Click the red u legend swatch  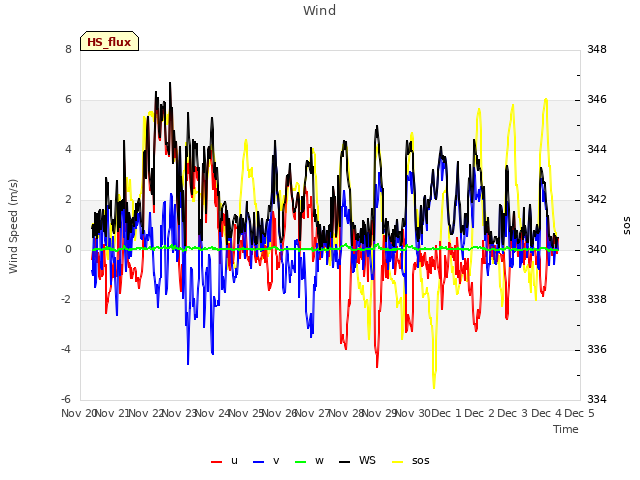[x=216, y=462]
